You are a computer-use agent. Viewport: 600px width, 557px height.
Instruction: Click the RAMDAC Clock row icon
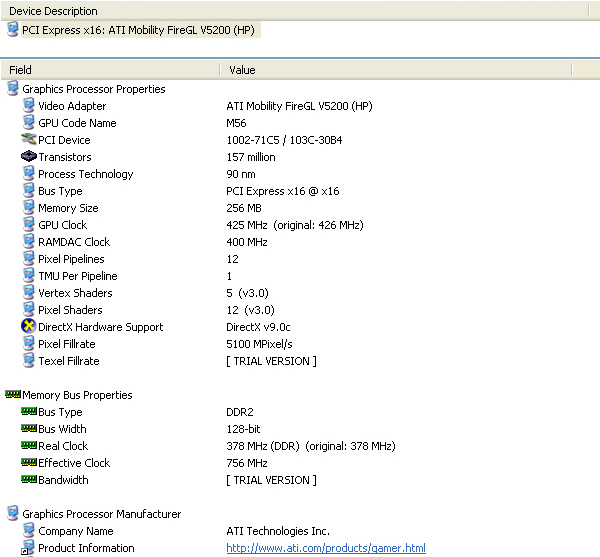coord(29,241)
